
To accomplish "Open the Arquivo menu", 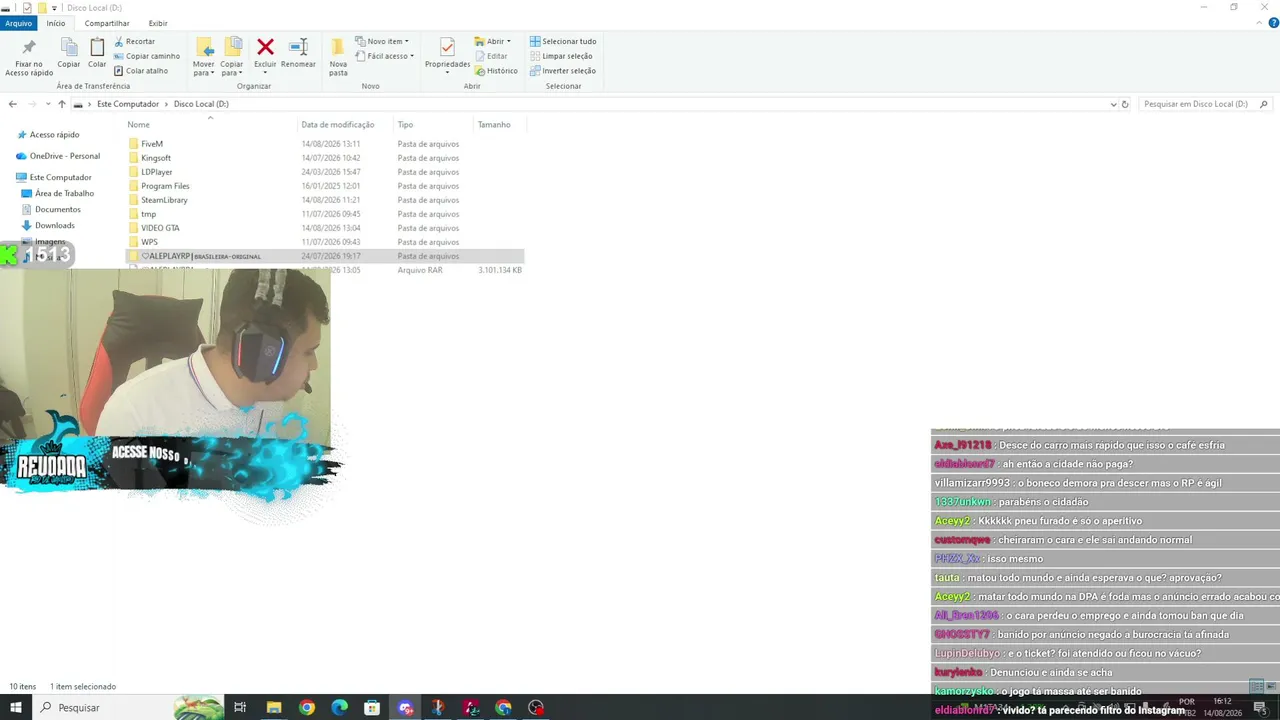I will point(18,23).
